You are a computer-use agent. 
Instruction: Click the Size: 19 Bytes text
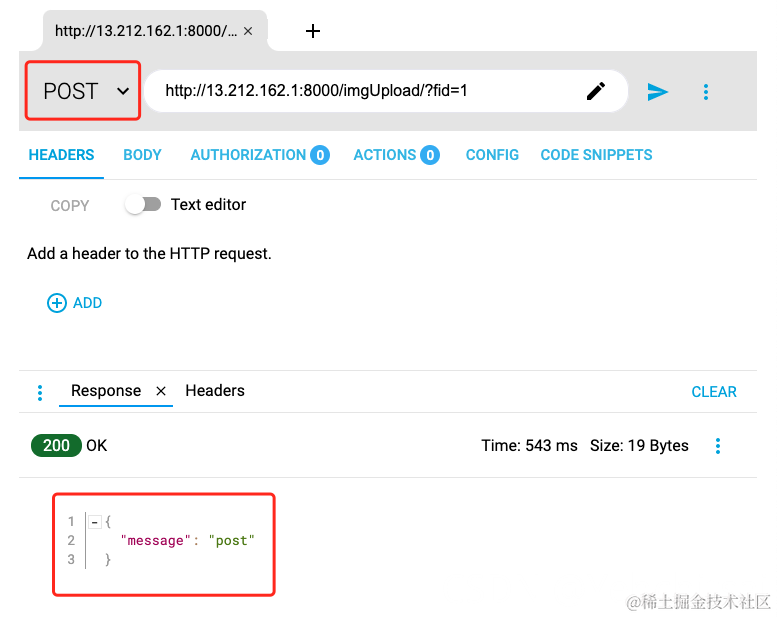click(639, 445)
